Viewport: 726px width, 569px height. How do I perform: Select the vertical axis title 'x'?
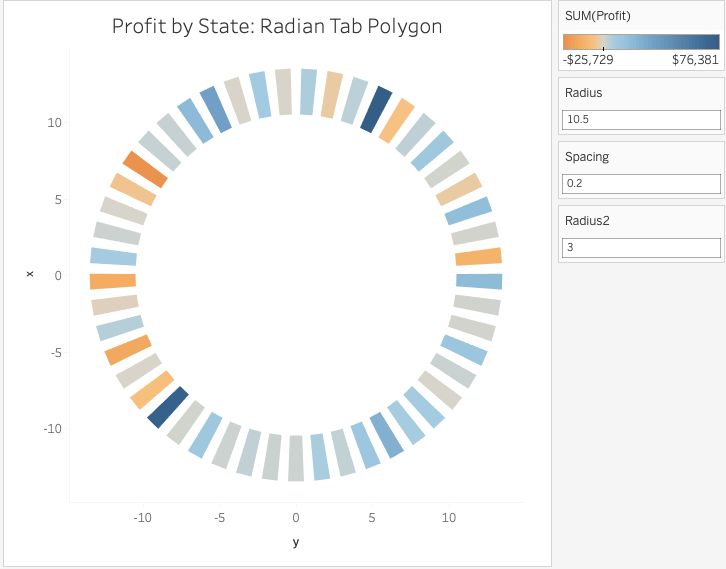point(30,274)
